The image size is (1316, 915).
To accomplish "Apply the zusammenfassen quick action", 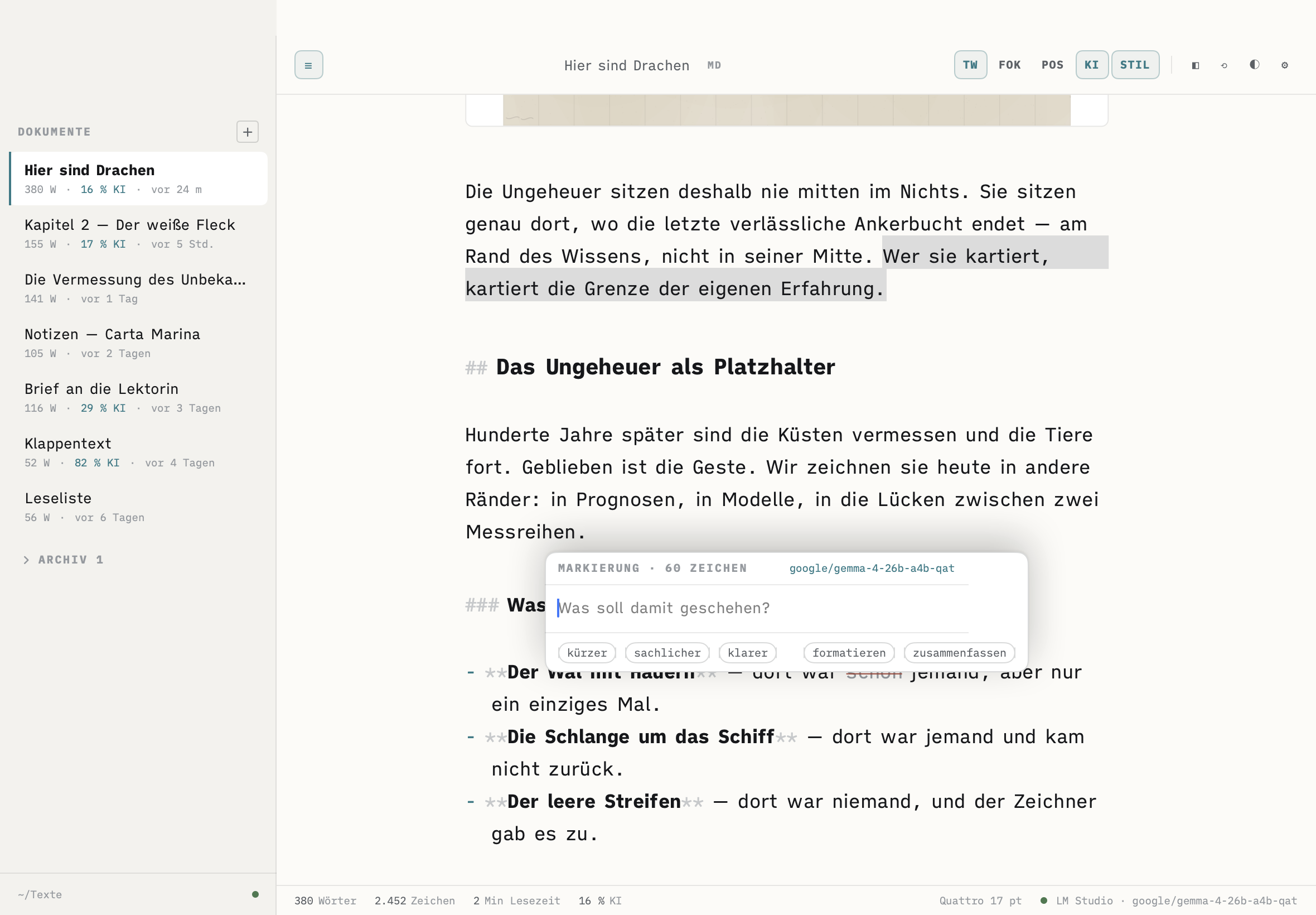I will [959, 652].
